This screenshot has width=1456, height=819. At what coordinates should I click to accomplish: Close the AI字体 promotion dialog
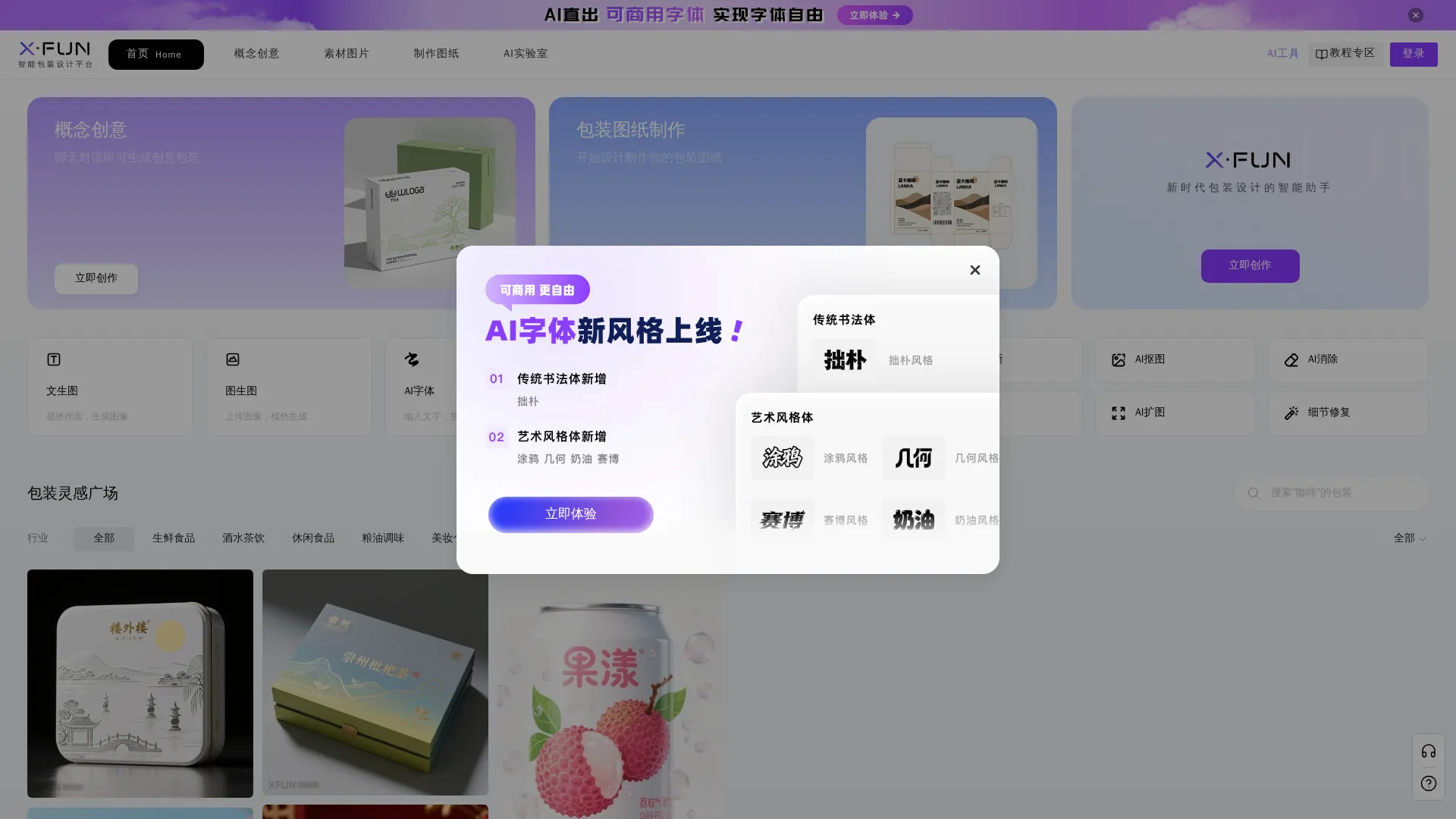975,270
